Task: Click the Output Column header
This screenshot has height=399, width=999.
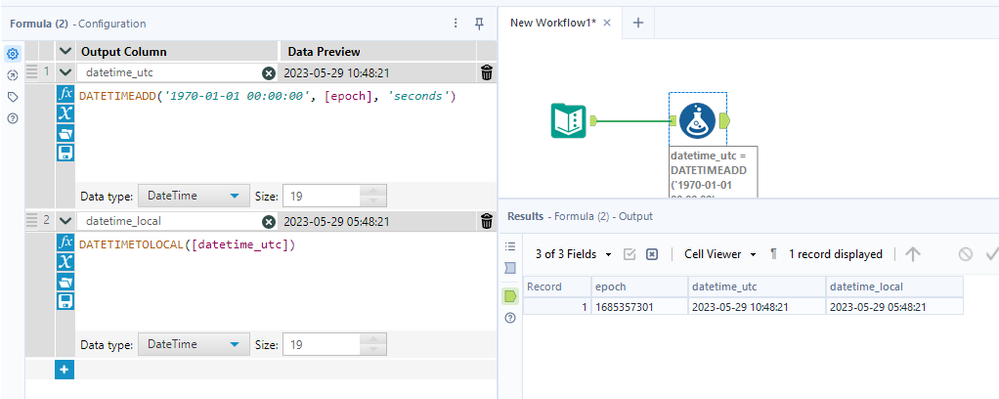Action: (x=177, y=52)
